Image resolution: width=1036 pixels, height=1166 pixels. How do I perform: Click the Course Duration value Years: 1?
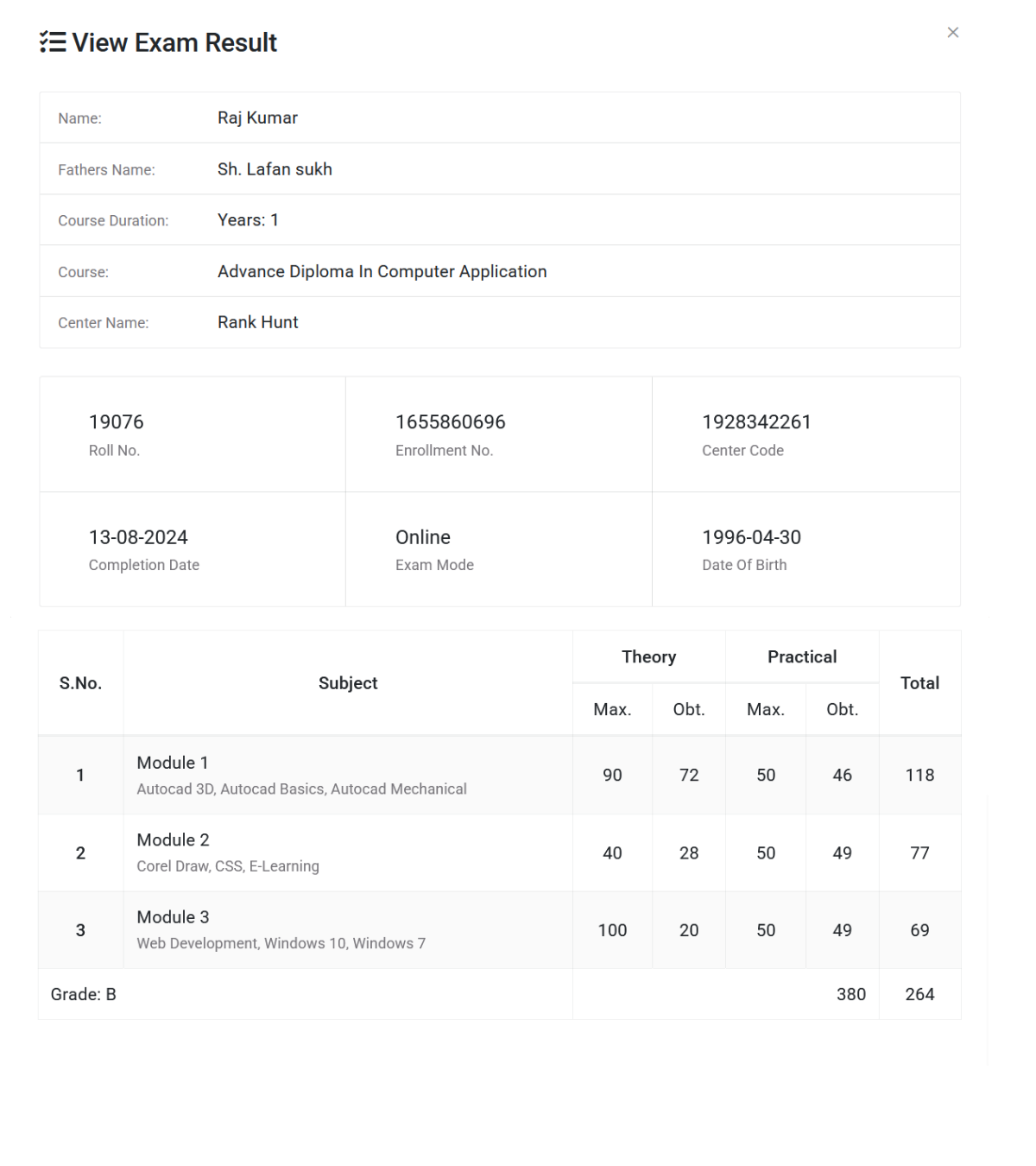pyautogui.click(x=248, y=220)
